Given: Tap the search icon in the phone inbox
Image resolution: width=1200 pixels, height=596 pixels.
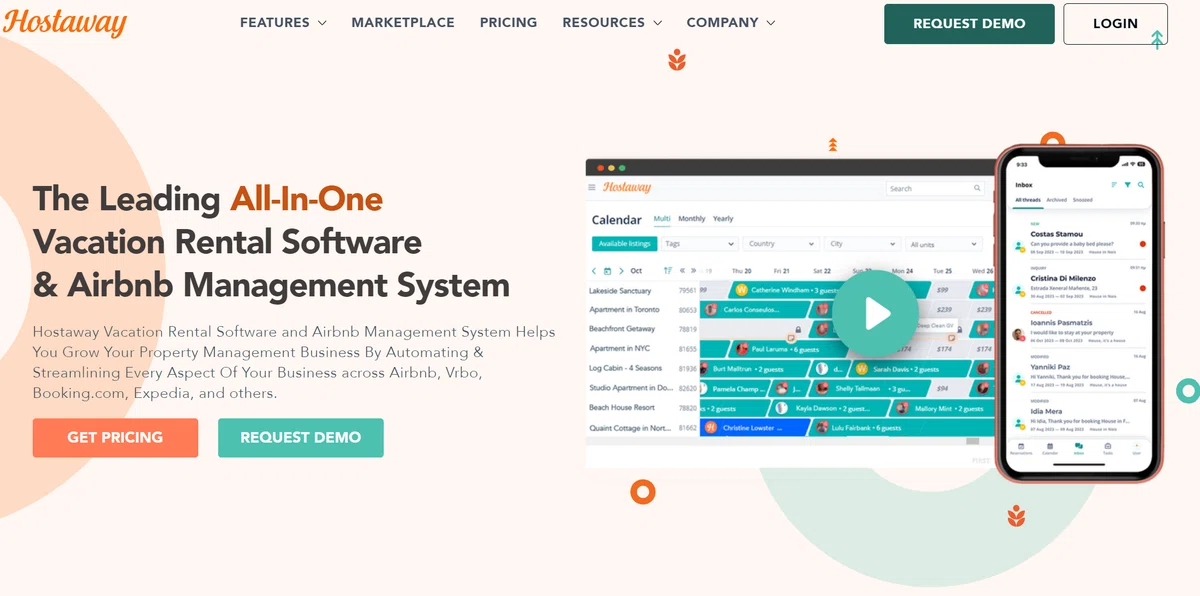Looking at the screenshot, I should pos(1140,185).
